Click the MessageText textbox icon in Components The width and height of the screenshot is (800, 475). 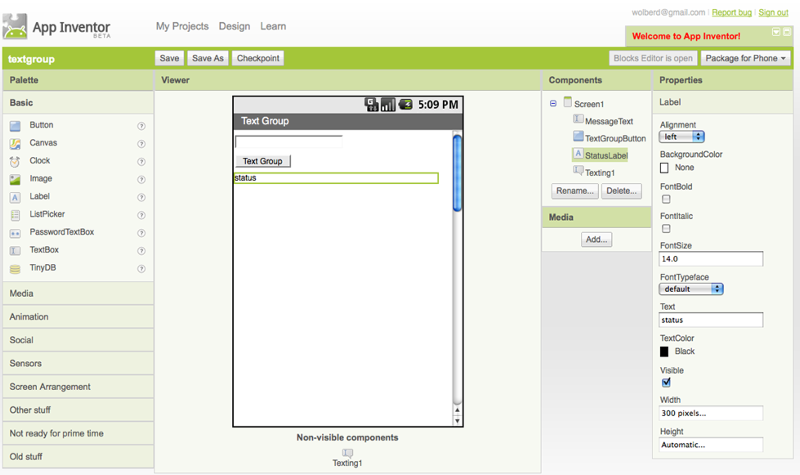(578, 119)
